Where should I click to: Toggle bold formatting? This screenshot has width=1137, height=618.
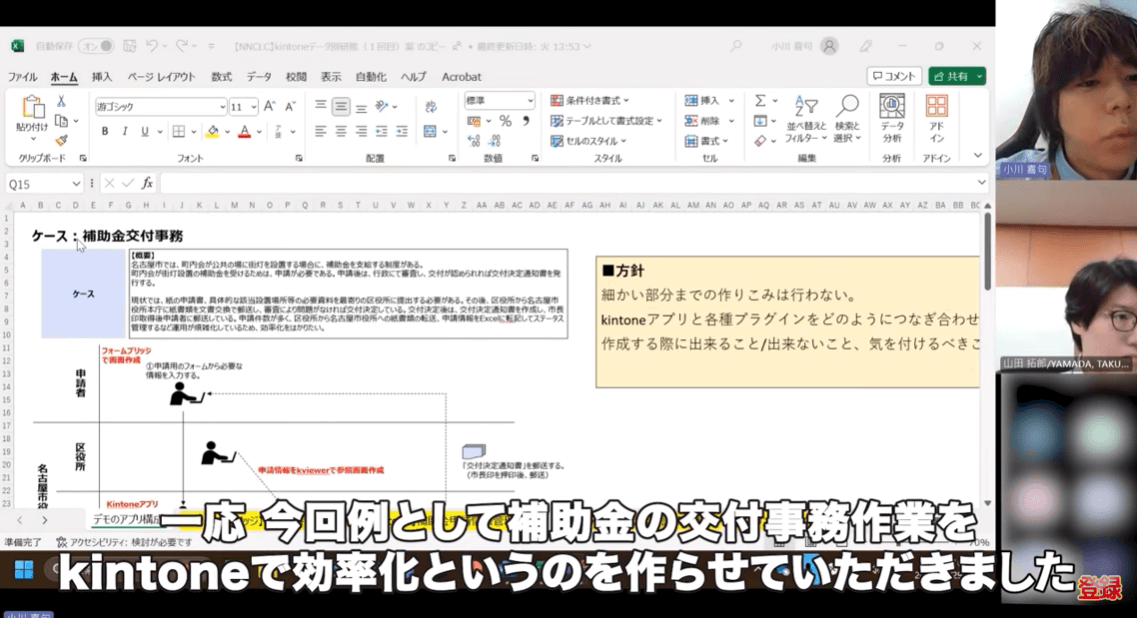click(105, 131)
